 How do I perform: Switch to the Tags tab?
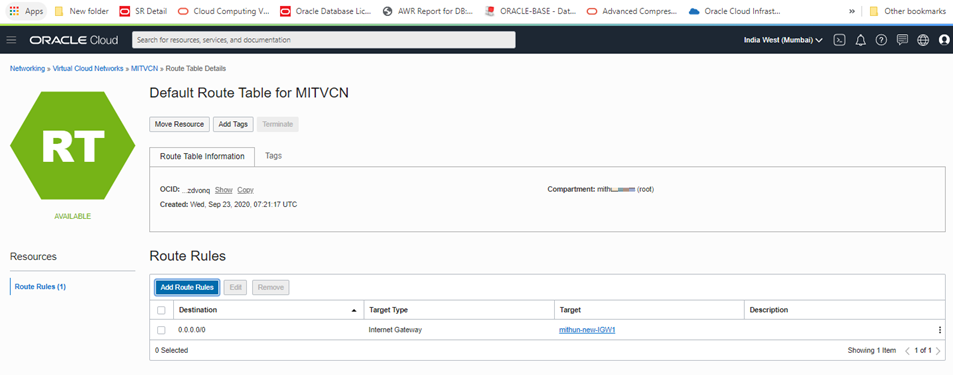[x=274, y=156]
